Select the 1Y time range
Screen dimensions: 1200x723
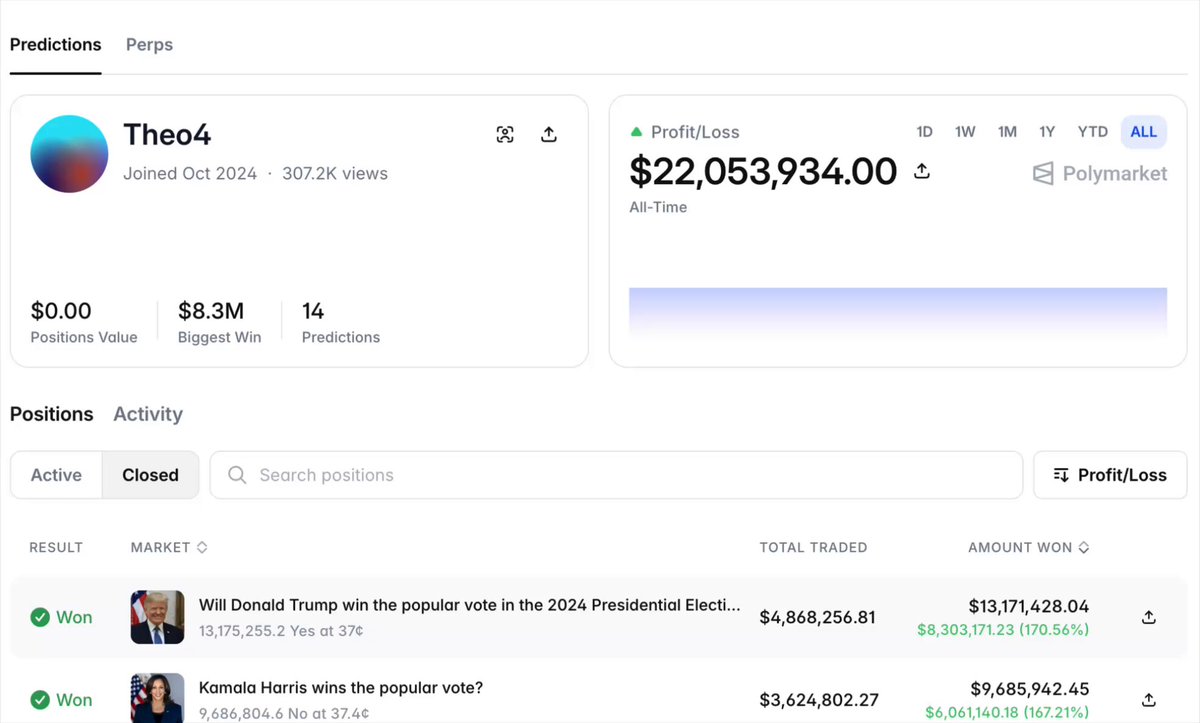(x=1047, y=132)
